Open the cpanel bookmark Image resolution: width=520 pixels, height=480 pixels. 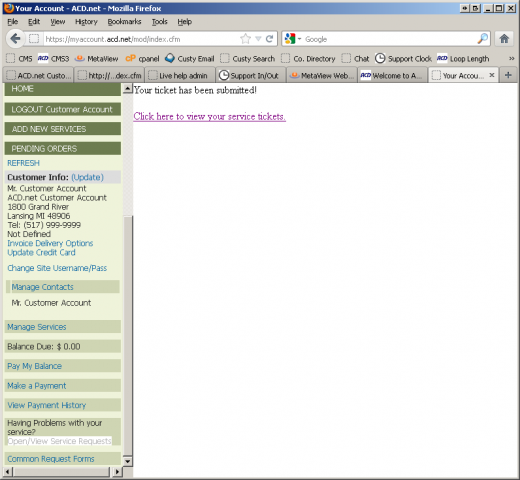click(142, 59)
